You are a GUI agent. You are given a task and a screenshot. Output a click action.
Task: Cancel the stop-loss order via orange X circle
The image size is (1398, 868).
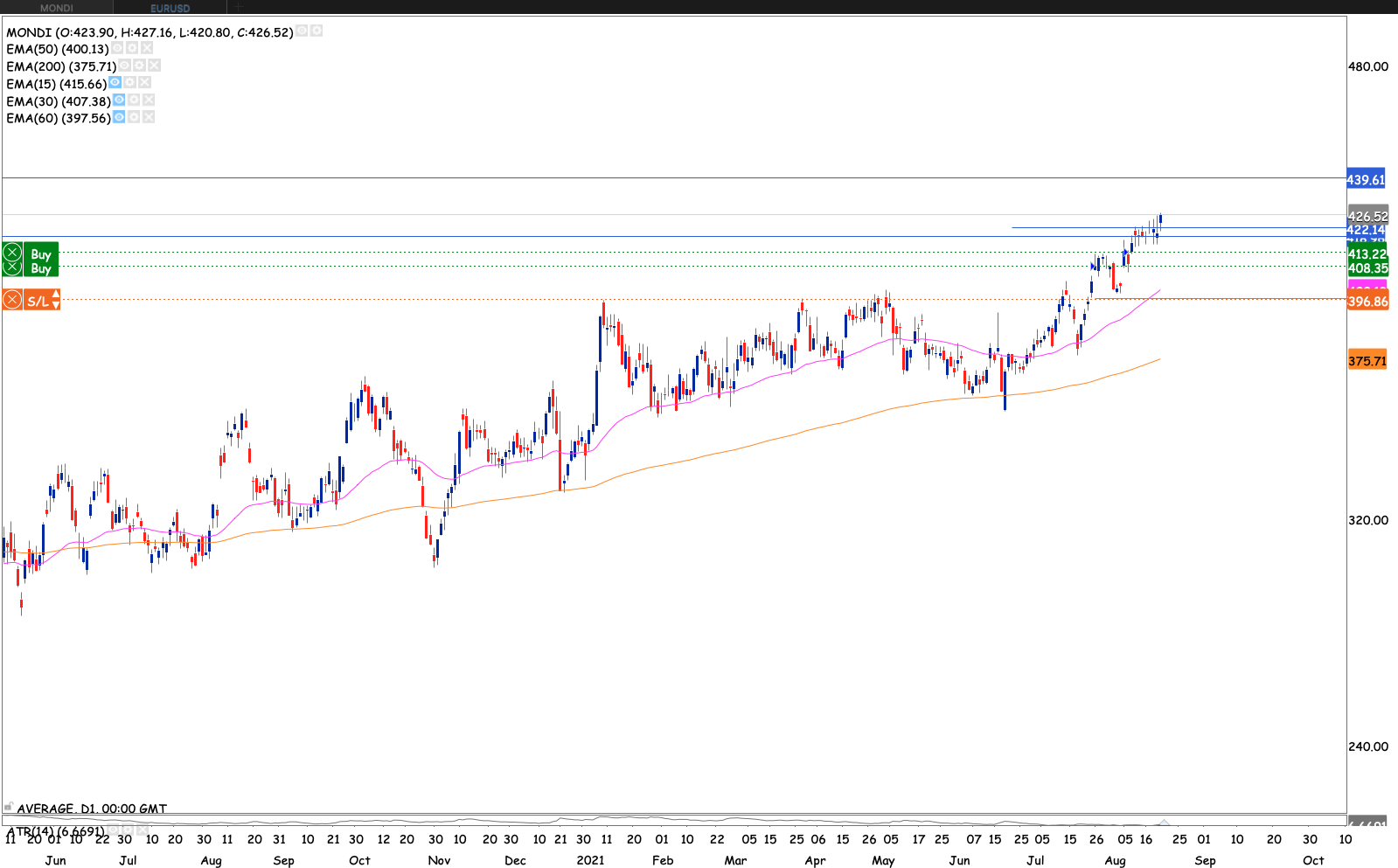[x=12, y=301]
